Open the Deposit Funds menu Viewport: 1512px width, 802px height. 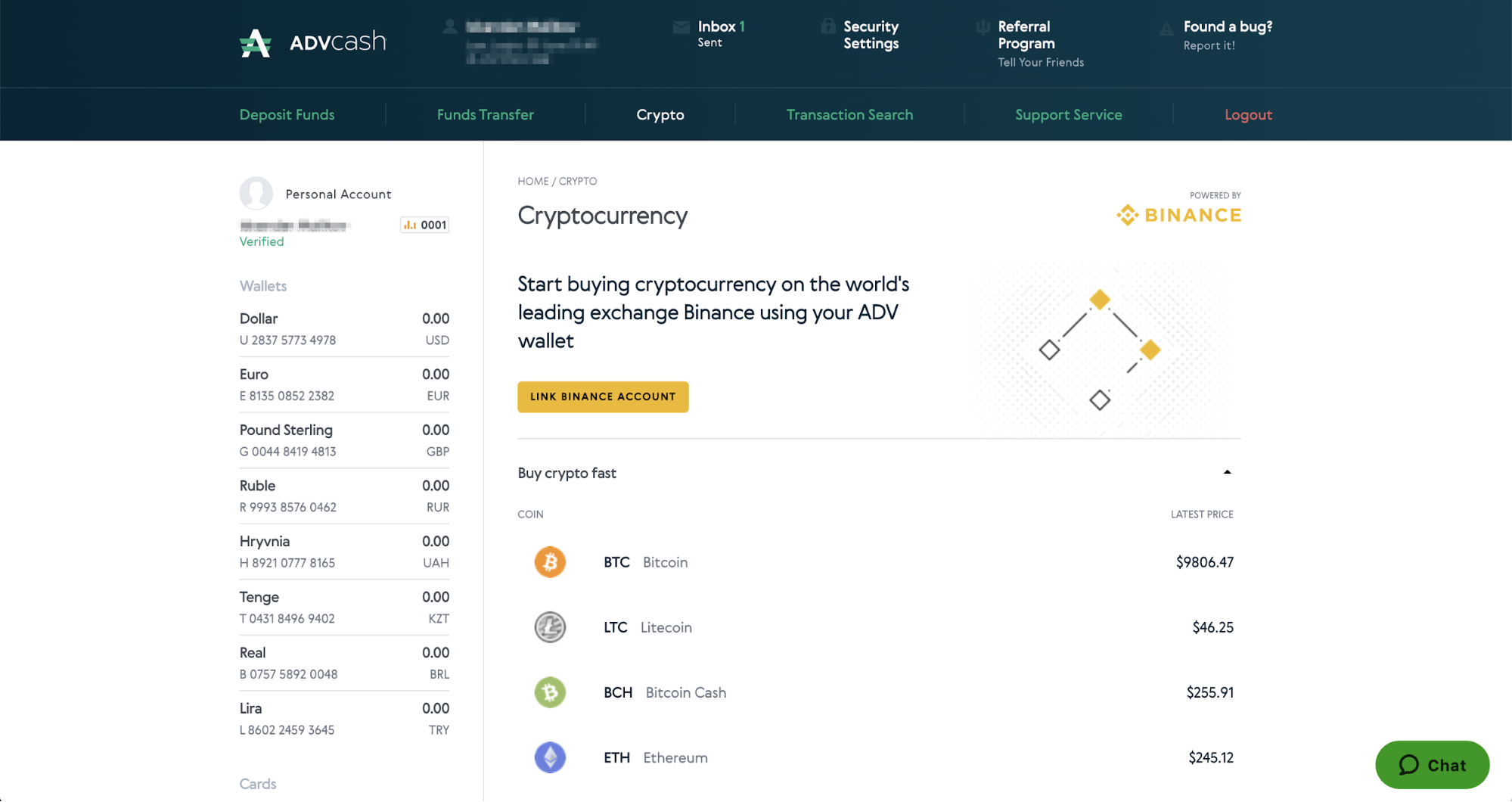[287, 115]
